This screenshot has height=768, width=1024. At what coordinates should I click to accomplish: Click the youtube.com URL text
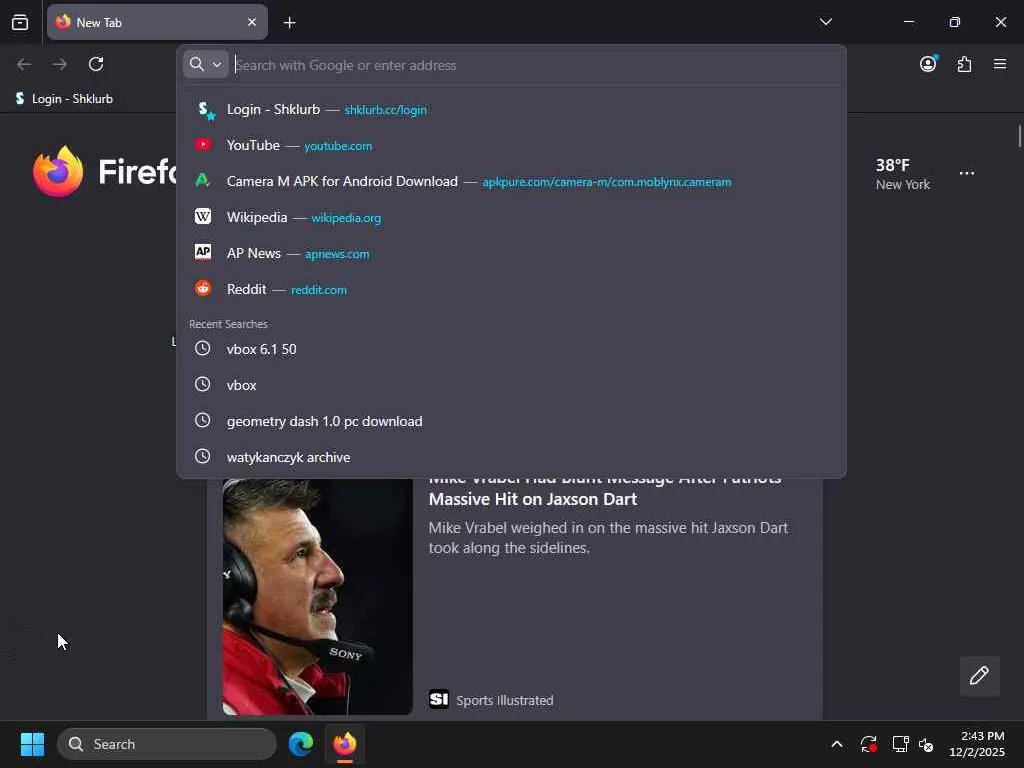(338, 146)
